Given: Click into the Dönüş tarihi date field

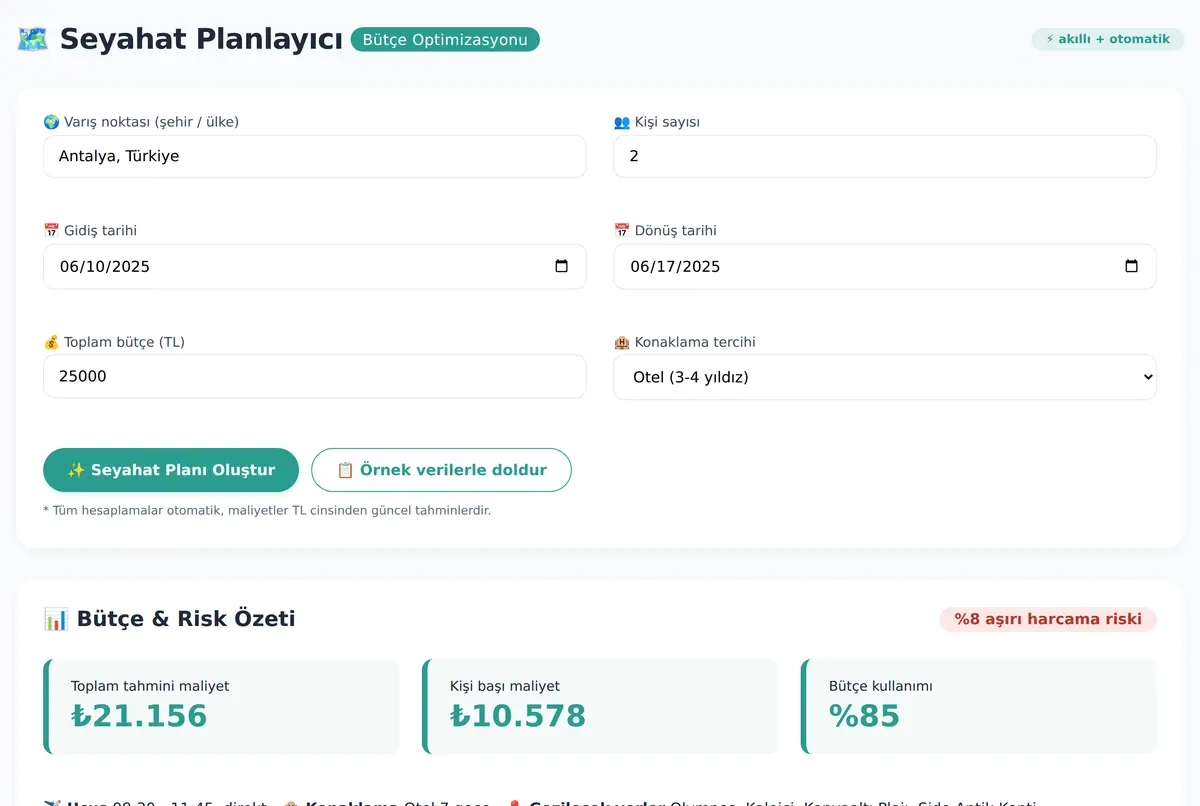Looking at the screenshot, I should pos(885,267).
